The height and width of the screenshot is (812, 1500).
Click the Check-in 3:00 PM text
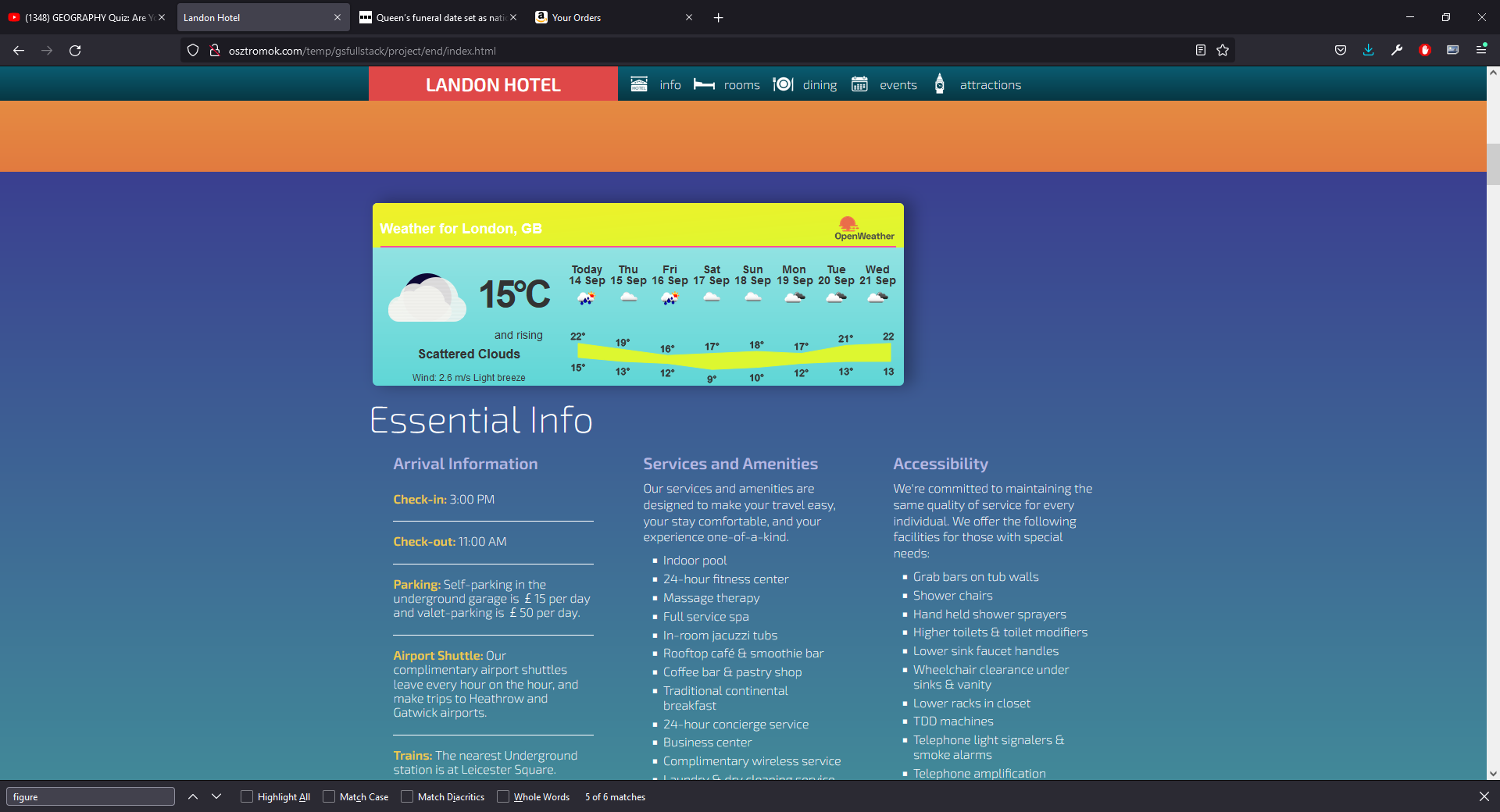(x=444, y=500)
